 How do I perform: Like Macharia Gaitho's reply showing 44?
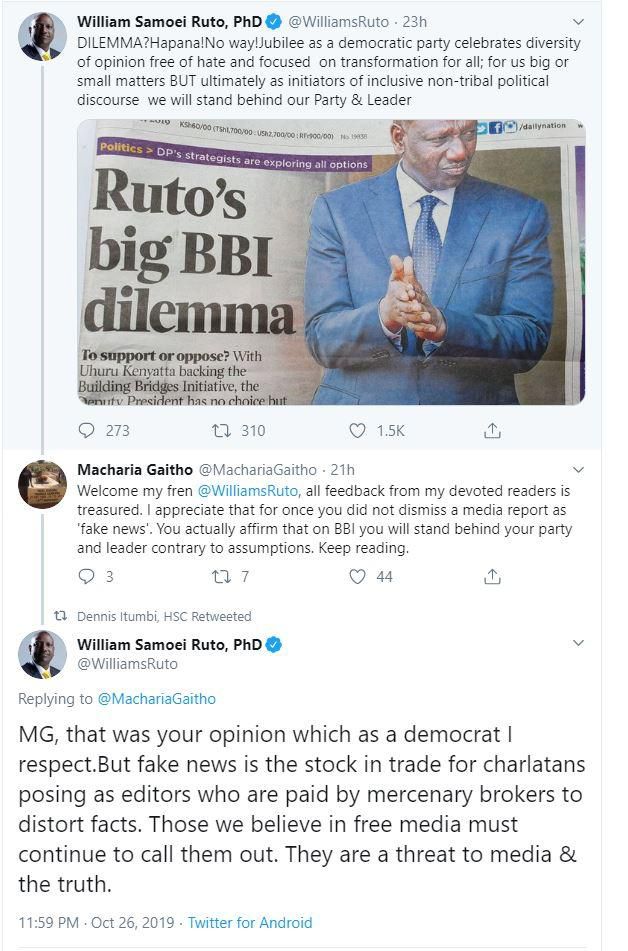[358, 577]
